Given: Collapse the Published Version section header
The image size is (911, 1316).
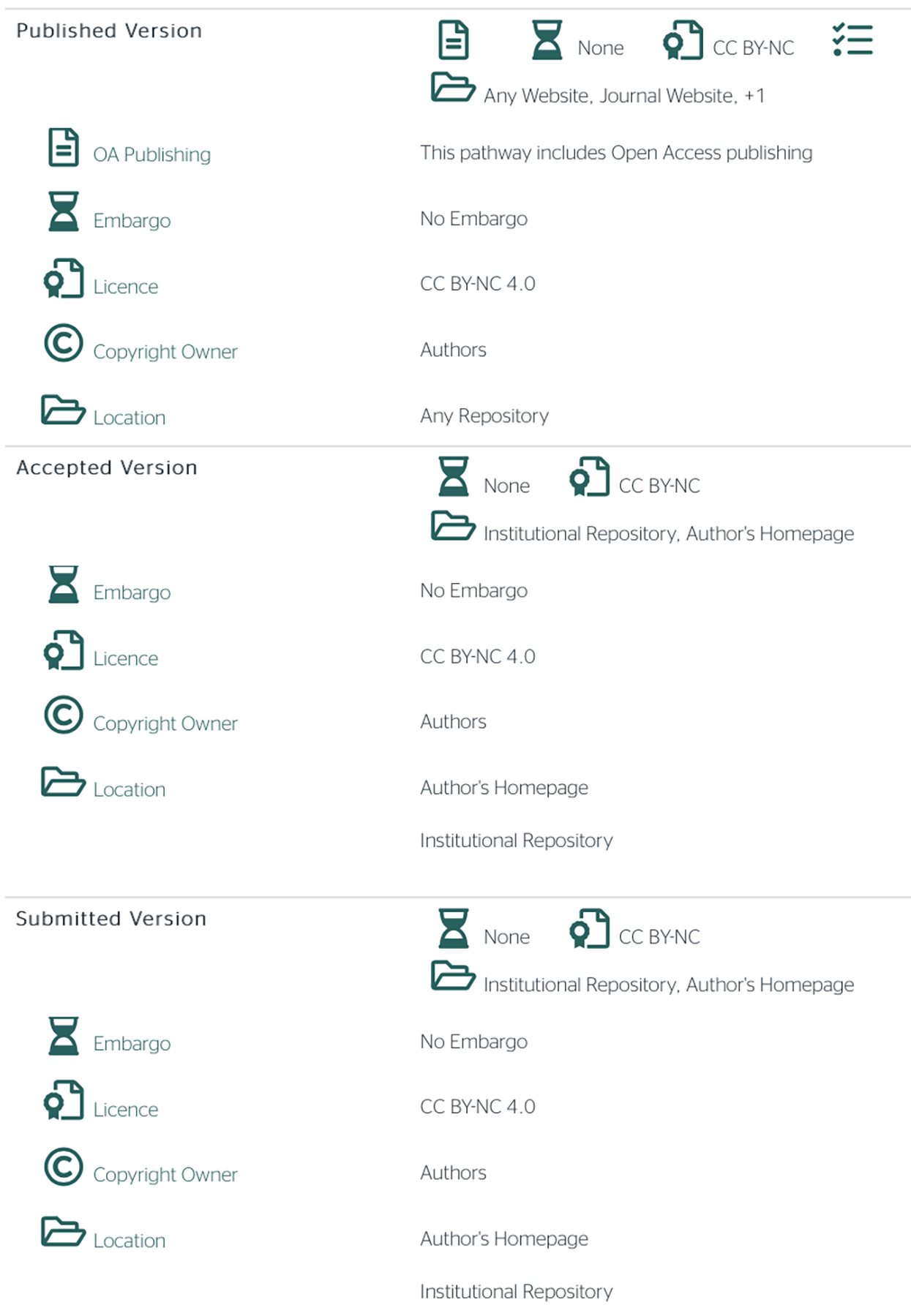Looking at the screenshot, I should pos(109,31).
